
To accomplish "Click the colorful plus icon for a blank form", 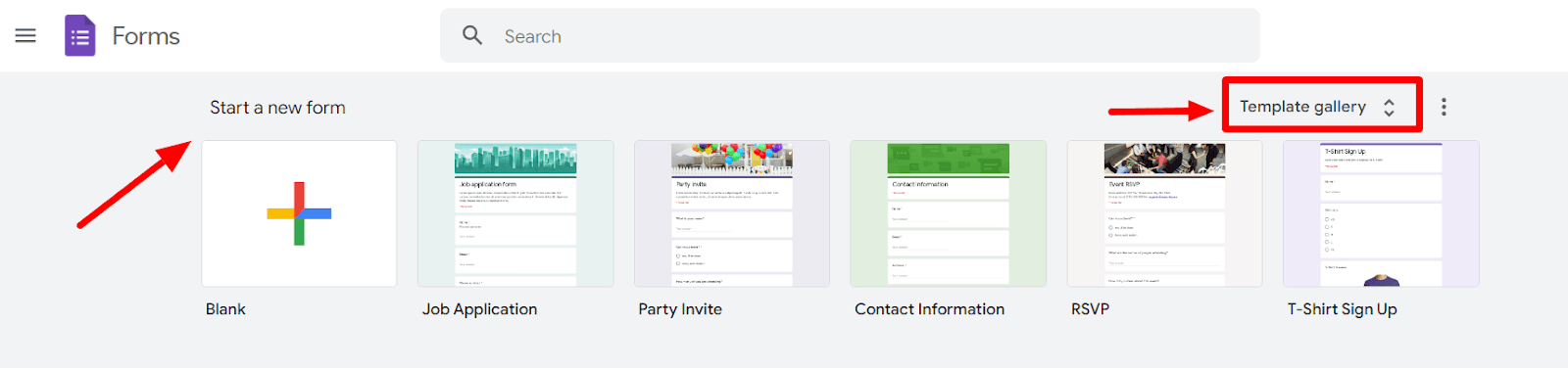I will point(299,213).
